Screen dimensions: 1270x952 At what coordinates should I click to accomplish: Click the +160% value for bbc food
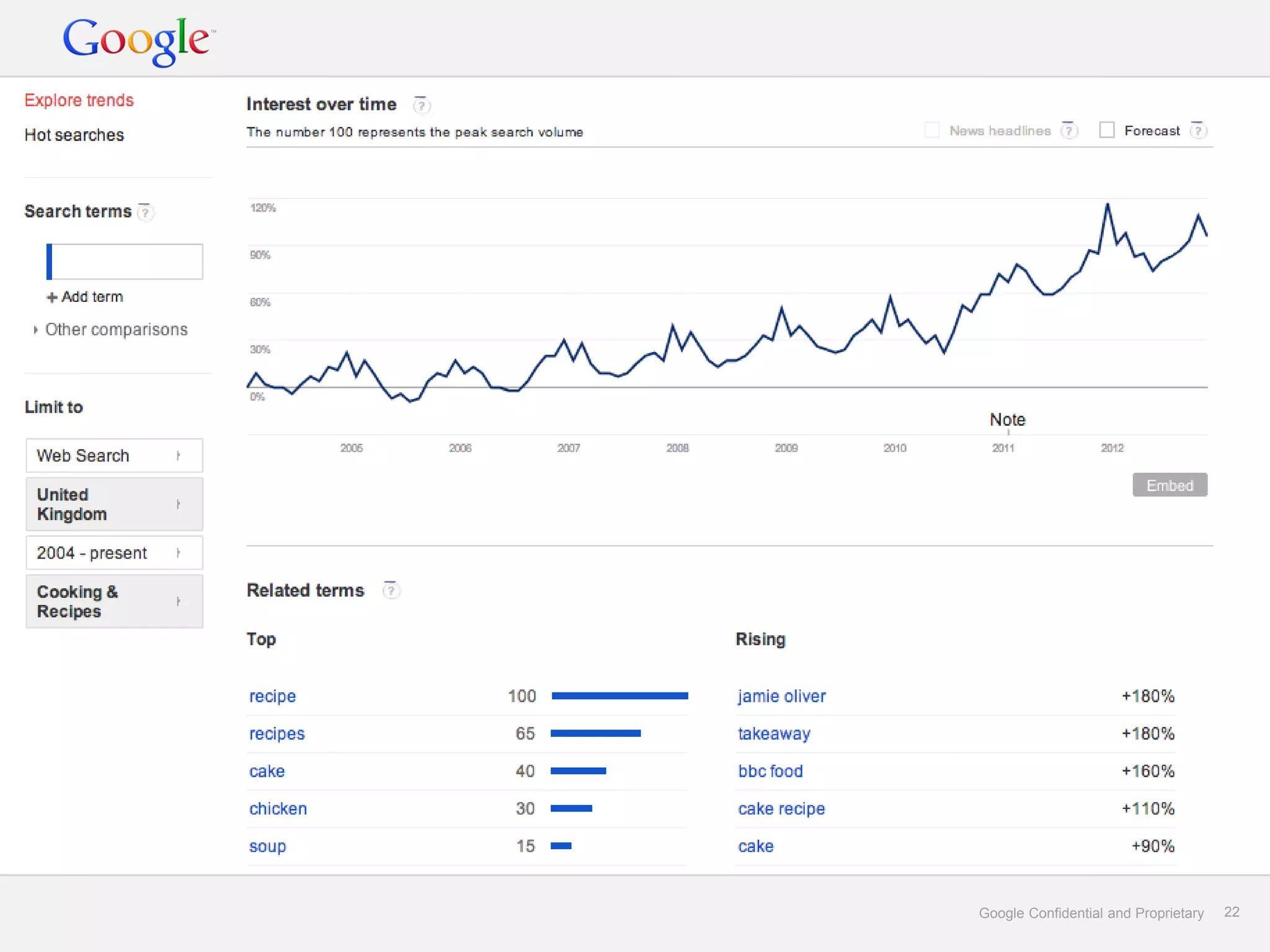1148,771
